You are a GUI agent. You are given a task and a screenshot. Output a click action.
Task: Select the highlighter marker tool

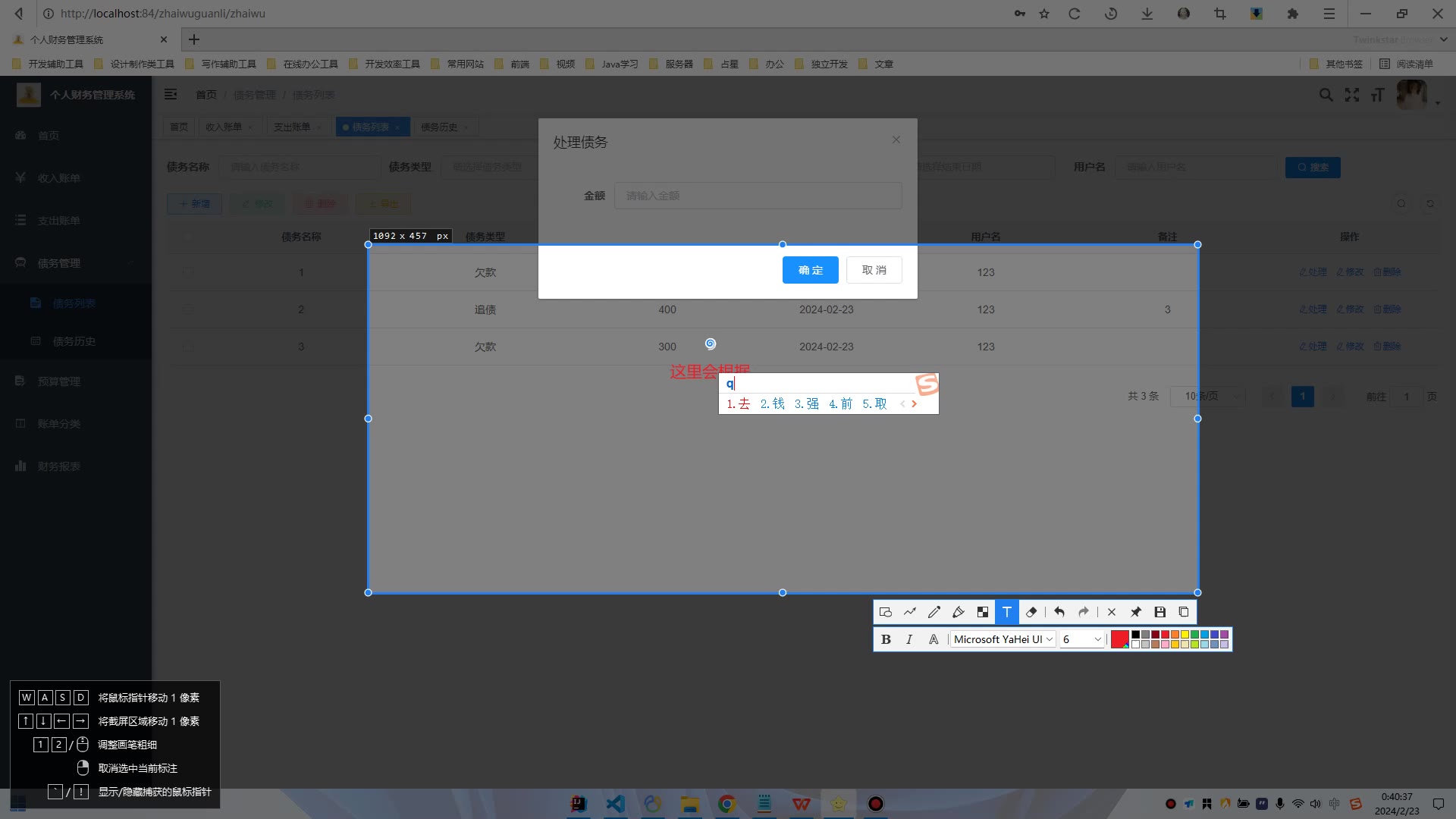[959, 612]
